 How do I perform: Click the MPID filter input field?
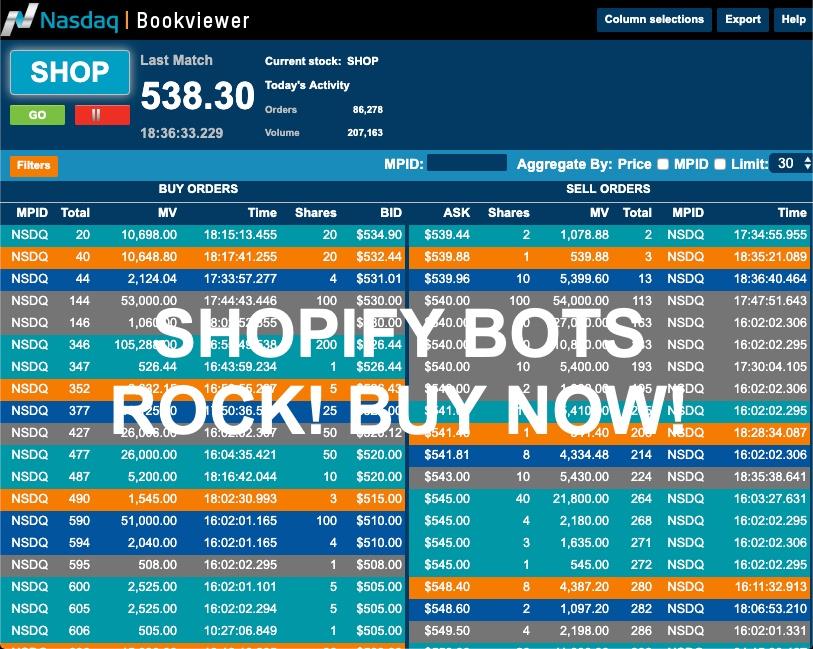point(467,164)
